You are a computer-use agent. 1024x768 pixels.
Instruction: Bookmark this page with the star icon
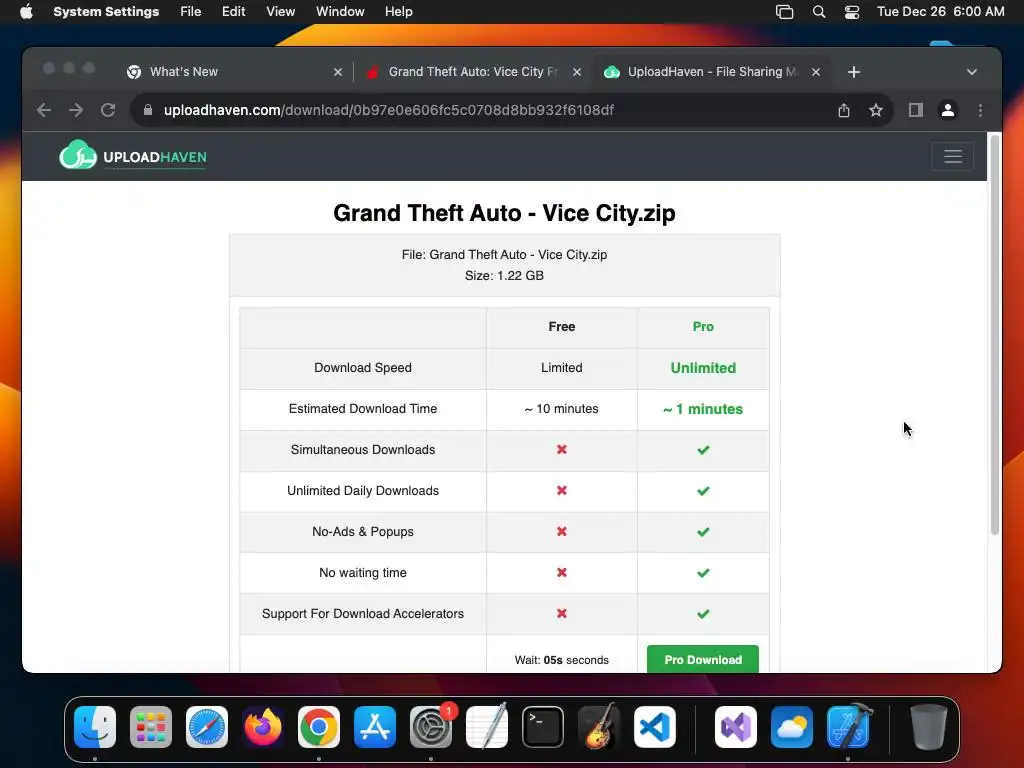point(876,110)
